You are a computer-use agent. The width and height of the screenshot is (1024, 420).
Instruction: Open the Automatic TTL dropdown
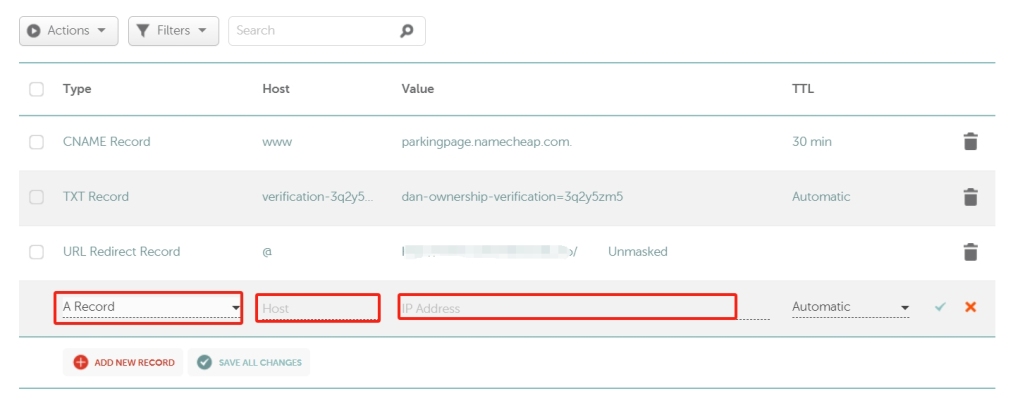click(x=850, y=307)
